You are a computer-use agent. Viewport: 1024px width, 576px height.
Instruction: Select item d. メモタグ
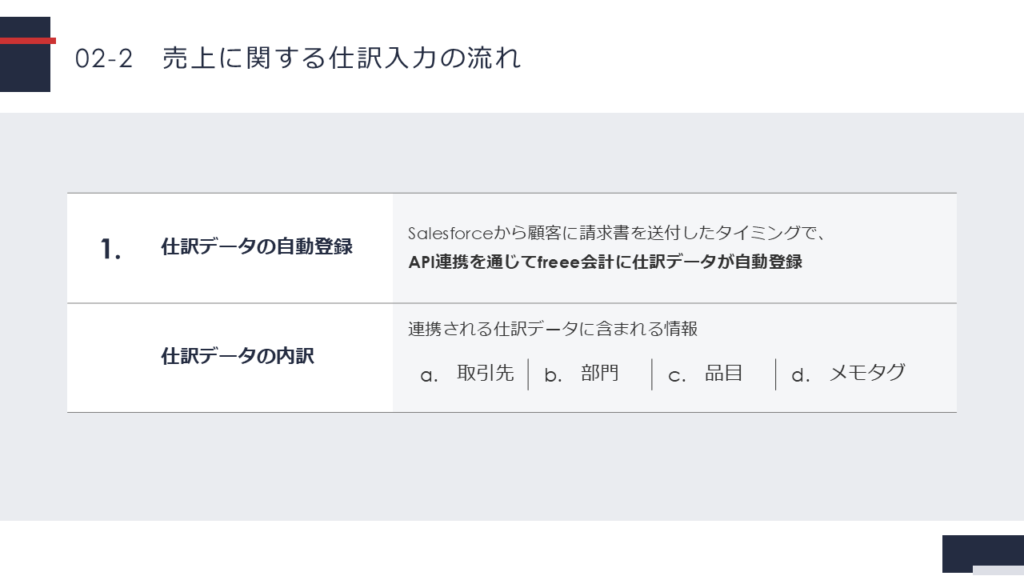point(848,374)
